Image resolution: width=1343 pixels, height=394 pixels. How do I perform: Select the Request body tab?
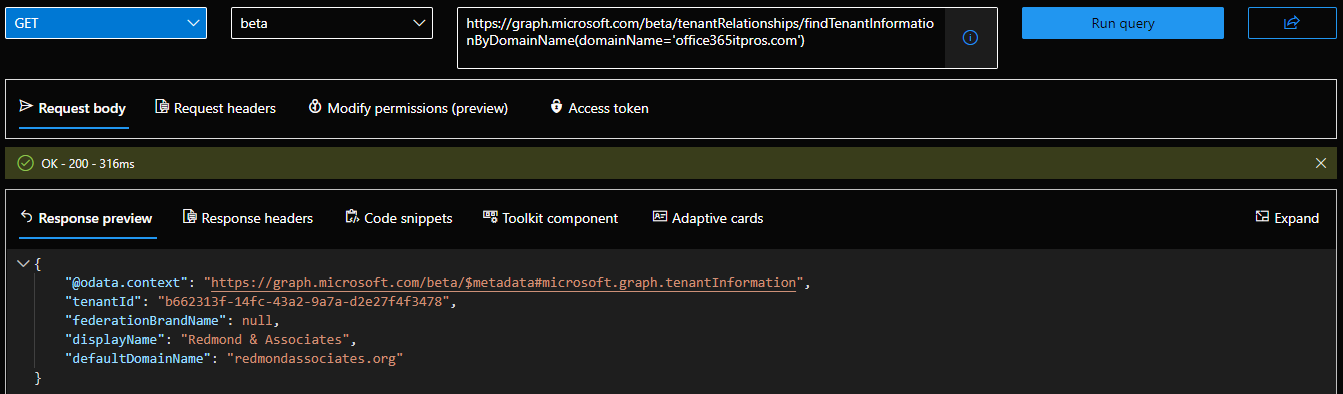(72, 108)
